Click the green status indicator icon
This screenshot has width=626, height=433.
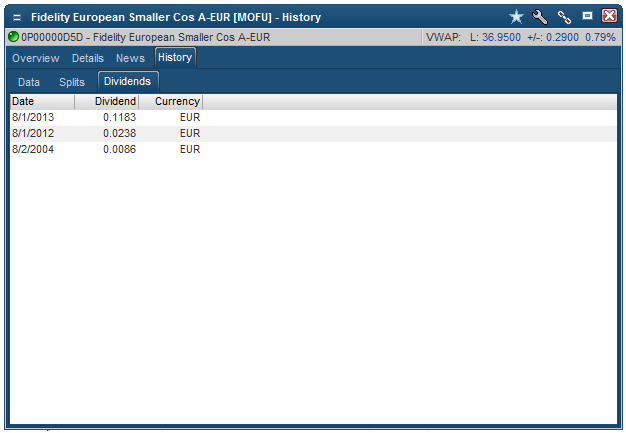click(14, 37)
